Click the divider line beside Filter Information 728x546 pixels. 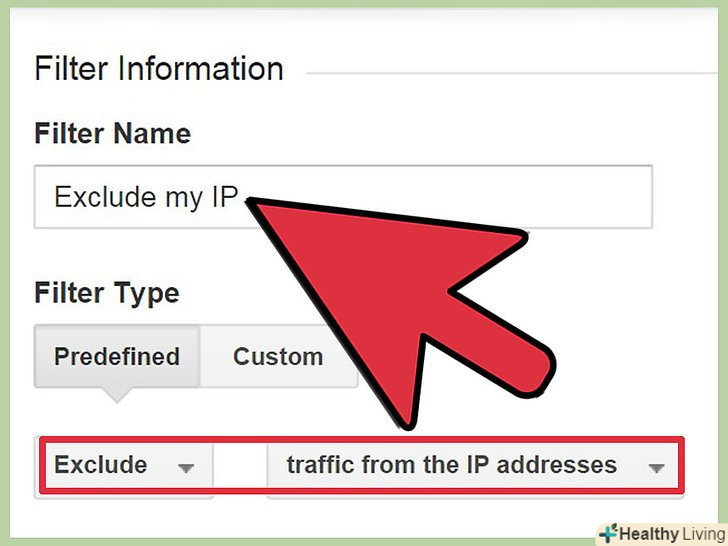[x=511, y=73]
